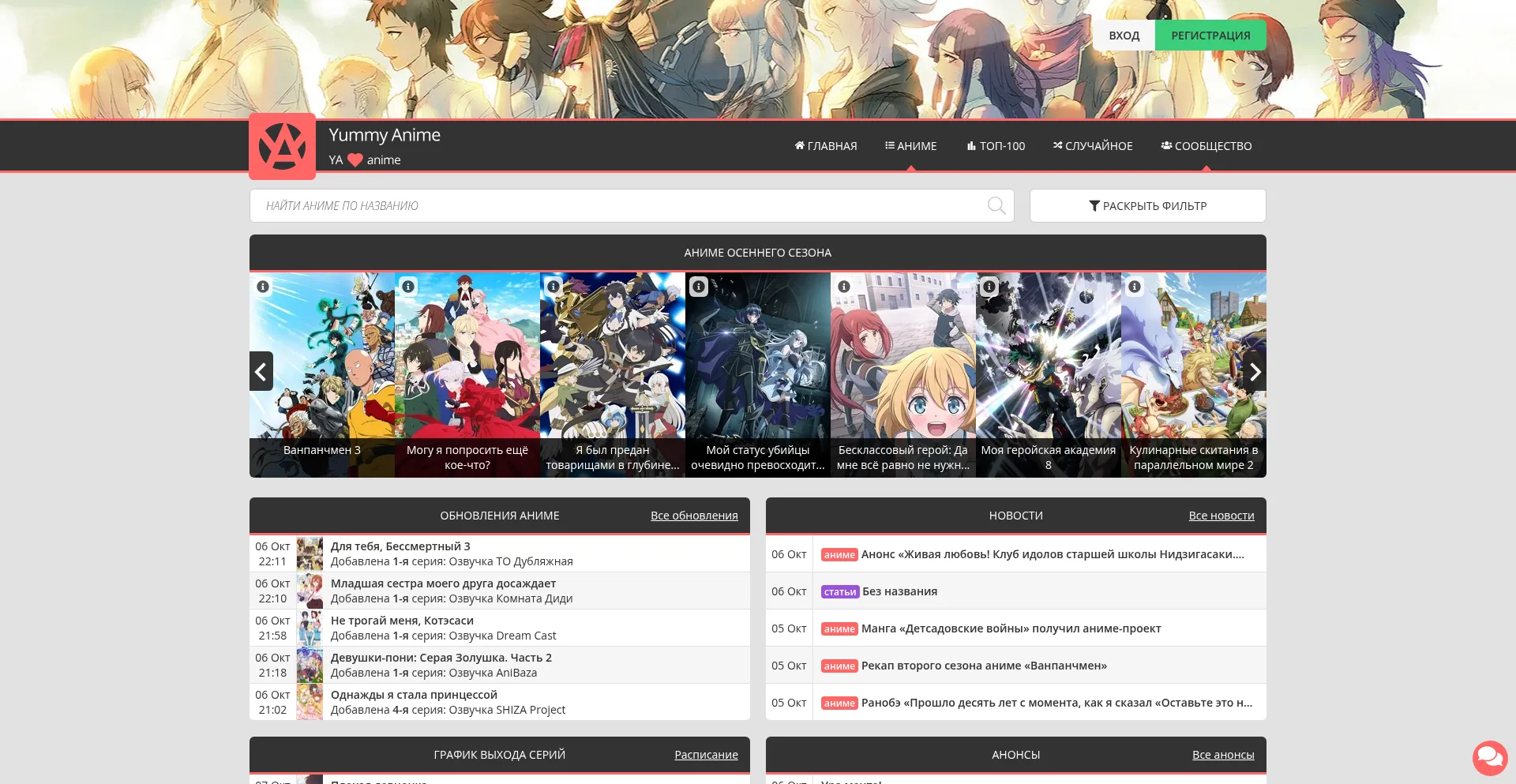Focus the anime title search field
1516x784 pixels.
click(x=616, y=206)
